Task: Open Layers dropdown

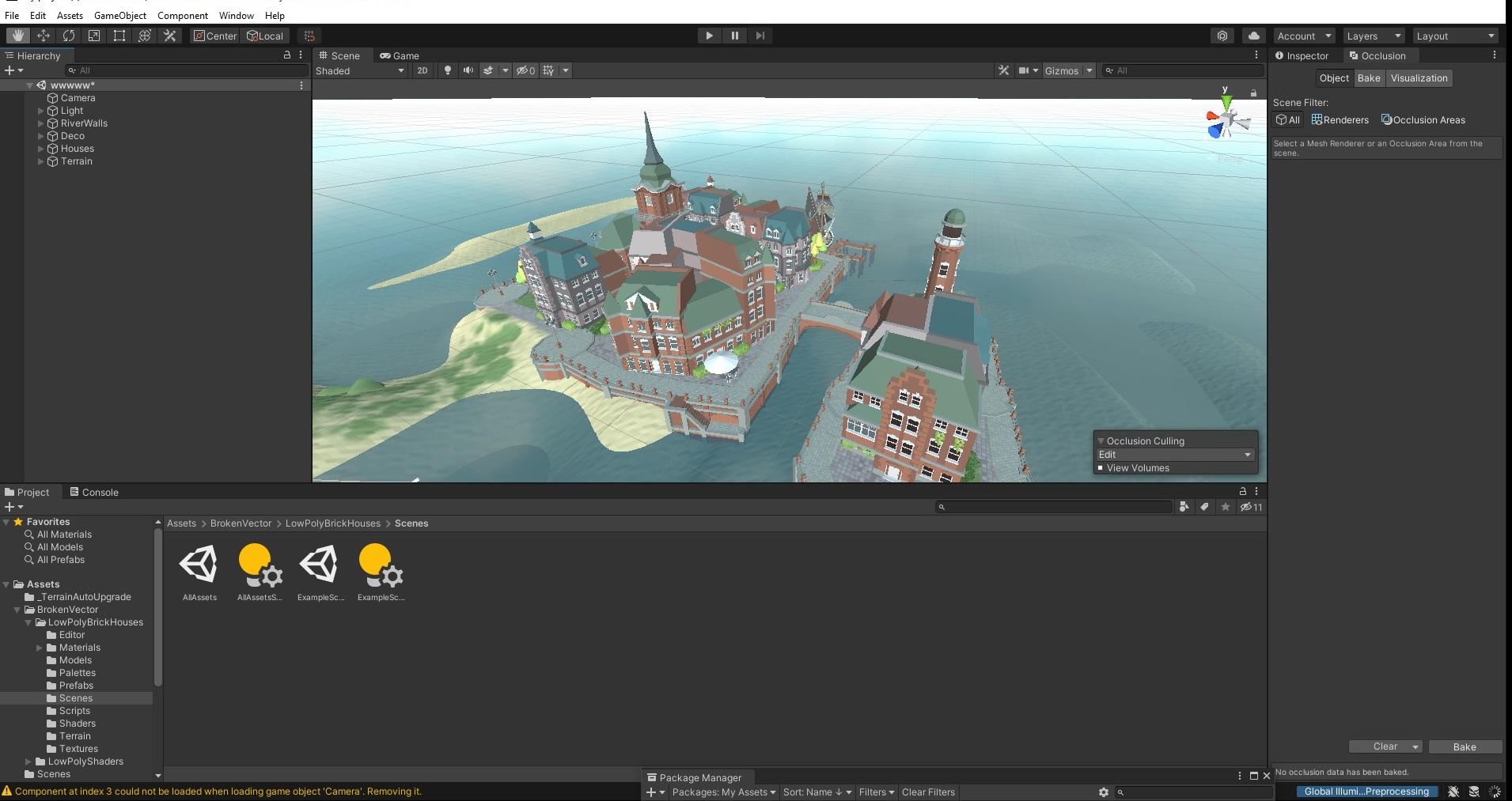Action: click(1374, 36)
